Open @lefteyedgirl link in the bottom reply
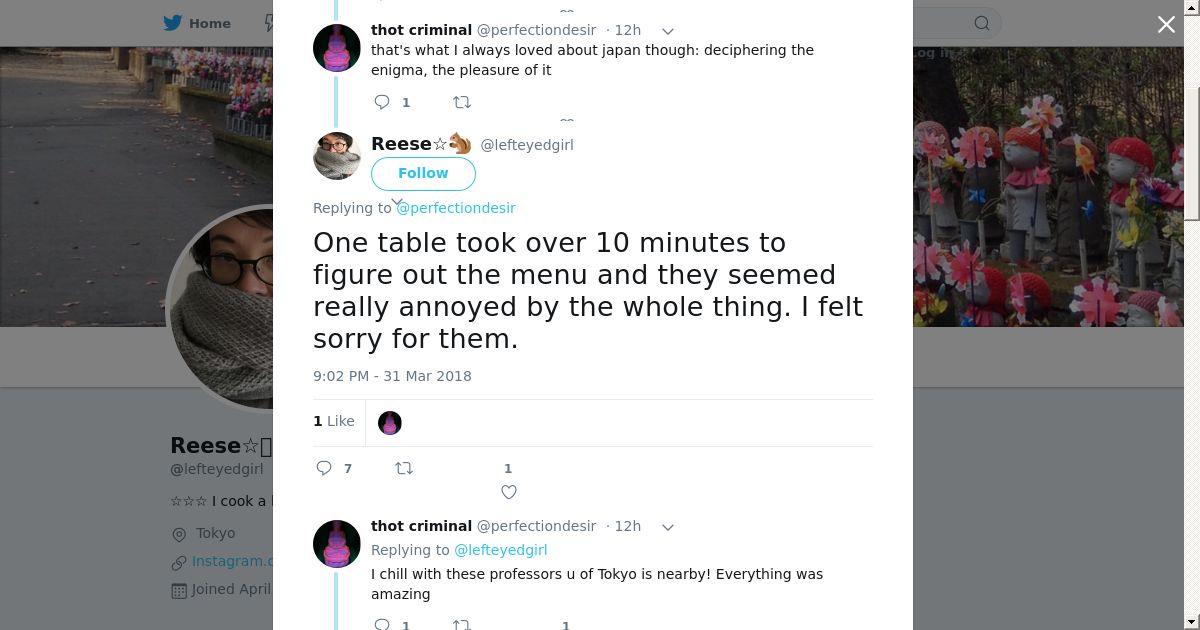The width and height of the screenshot is (1200, 630). (500, 550)
